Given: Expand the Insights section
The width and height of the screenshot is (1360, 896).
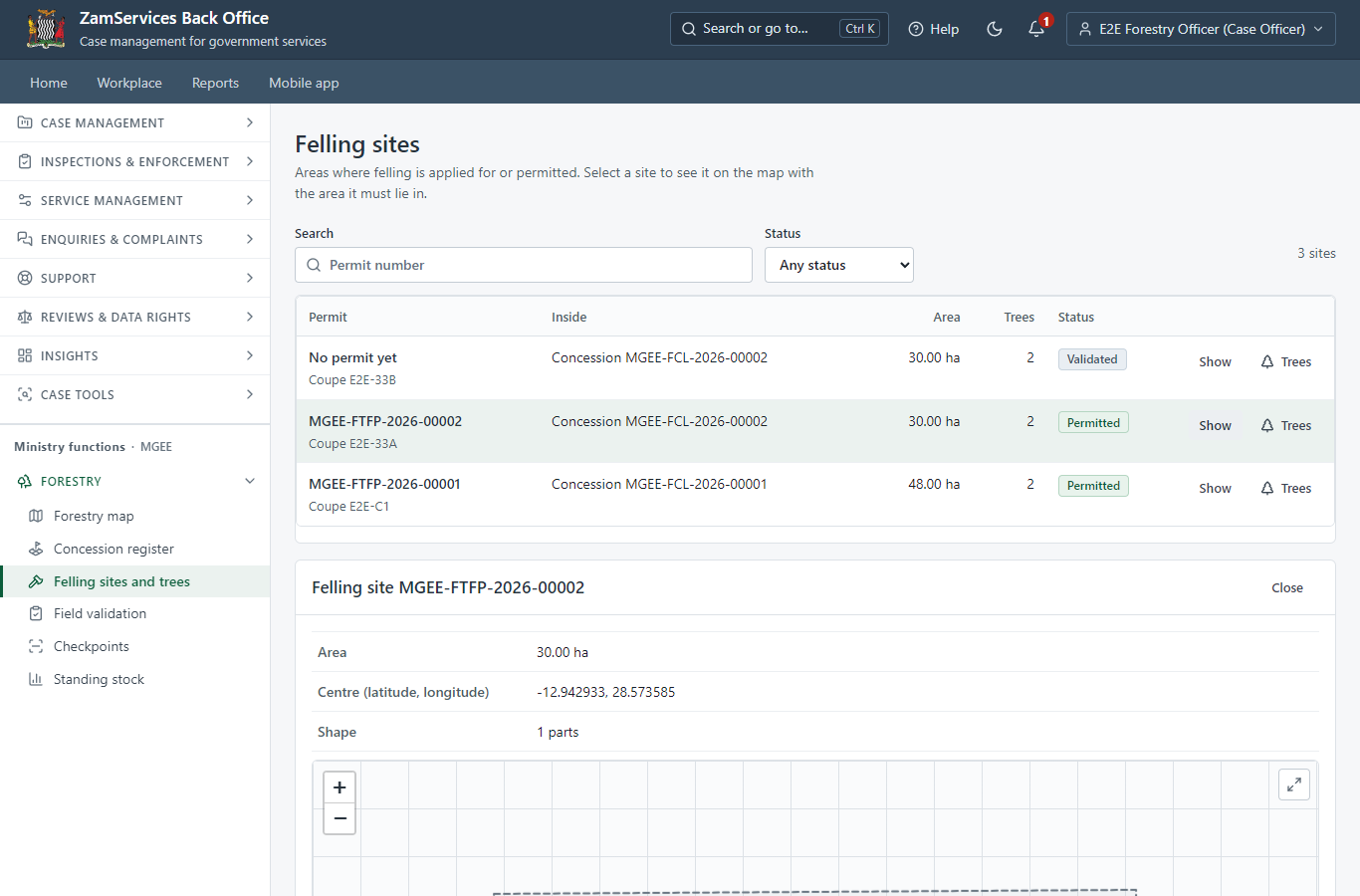Looking at the screenshot, I should pos(135,355).
